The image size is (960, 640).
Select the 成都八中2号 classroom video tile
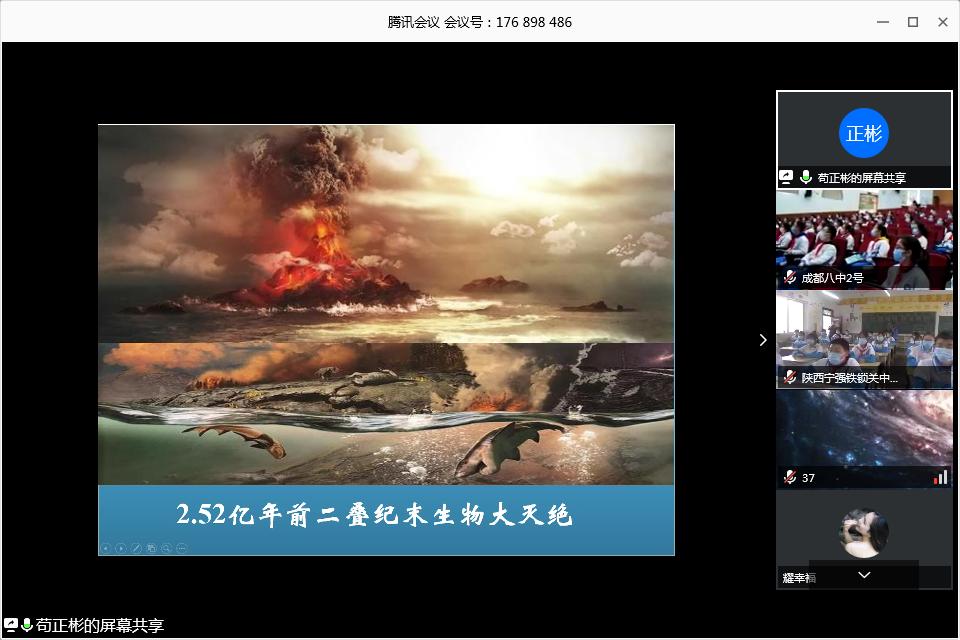coord(864,235)
